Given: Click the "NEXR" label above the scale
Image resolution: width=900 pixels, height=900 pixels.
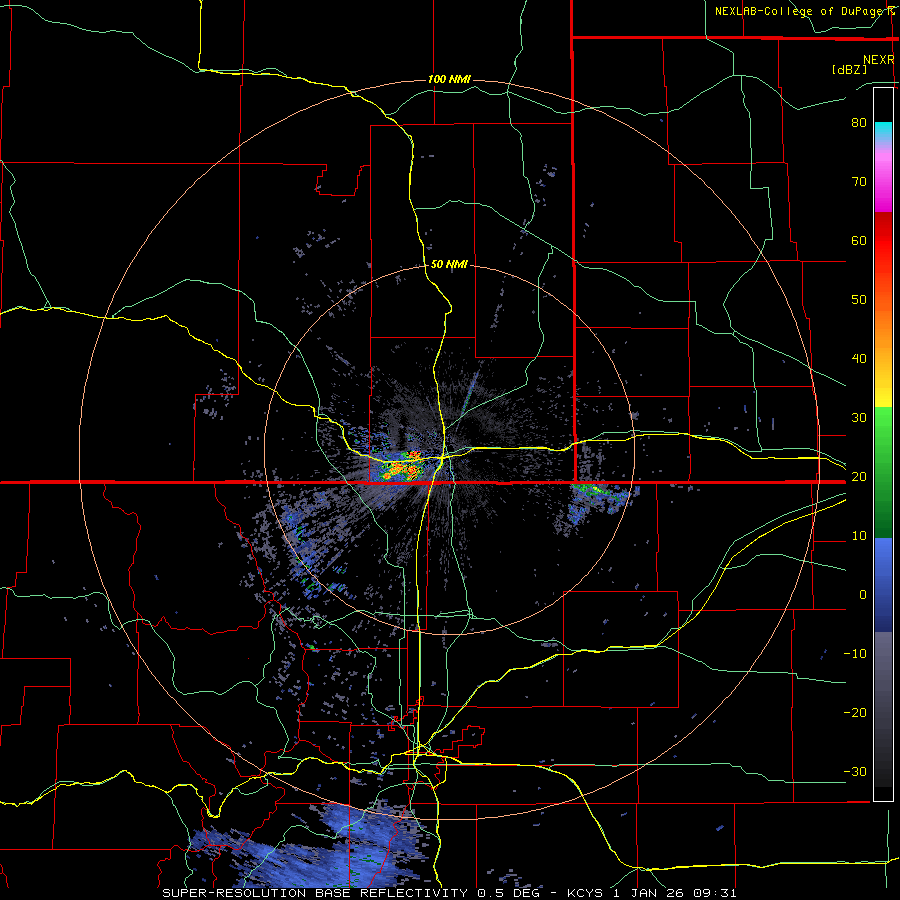Looking at the screenshot, I should coord(878,59).
